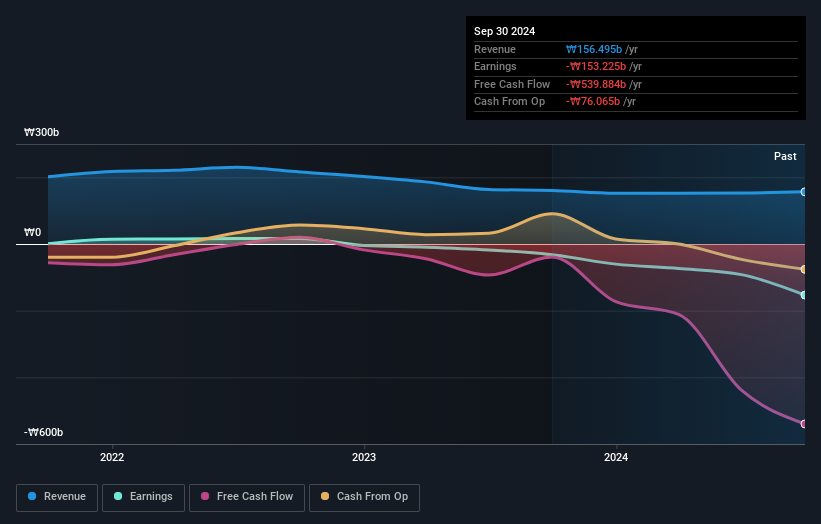
Task: Select the Revenue endpoint marker on chart
Action: [803, 192]
